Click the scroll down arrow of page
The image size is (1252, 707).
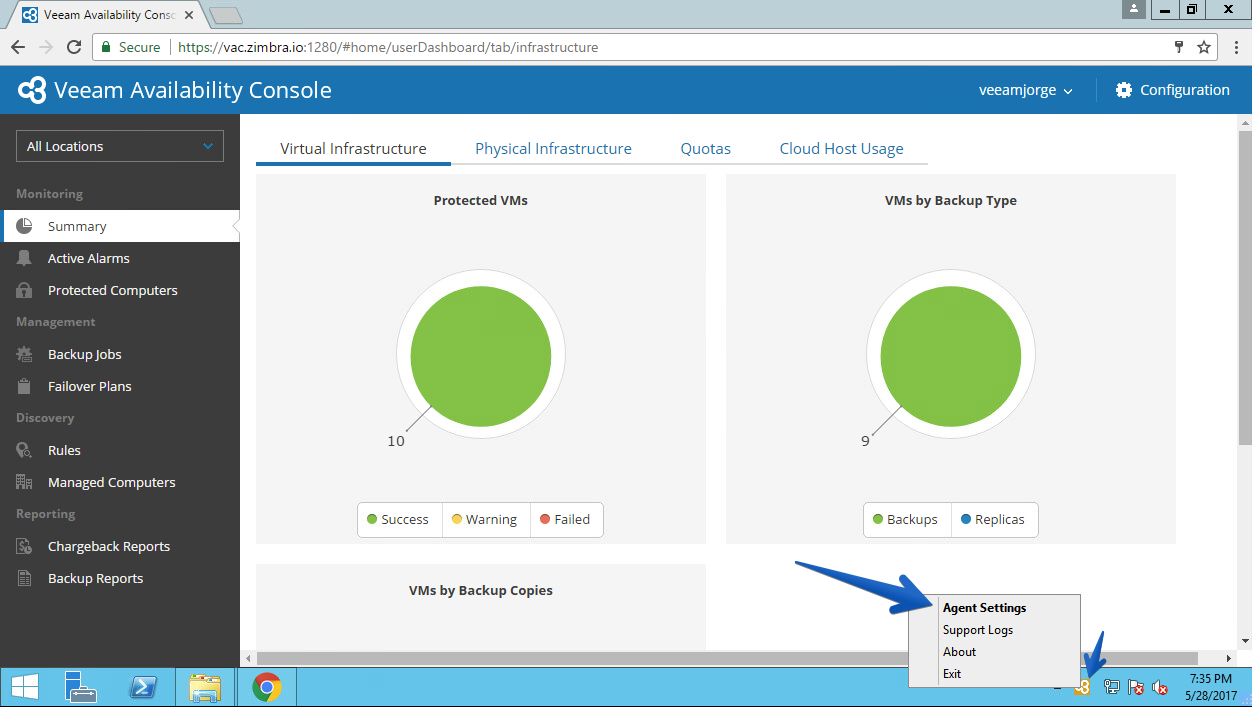[1245, 641]
